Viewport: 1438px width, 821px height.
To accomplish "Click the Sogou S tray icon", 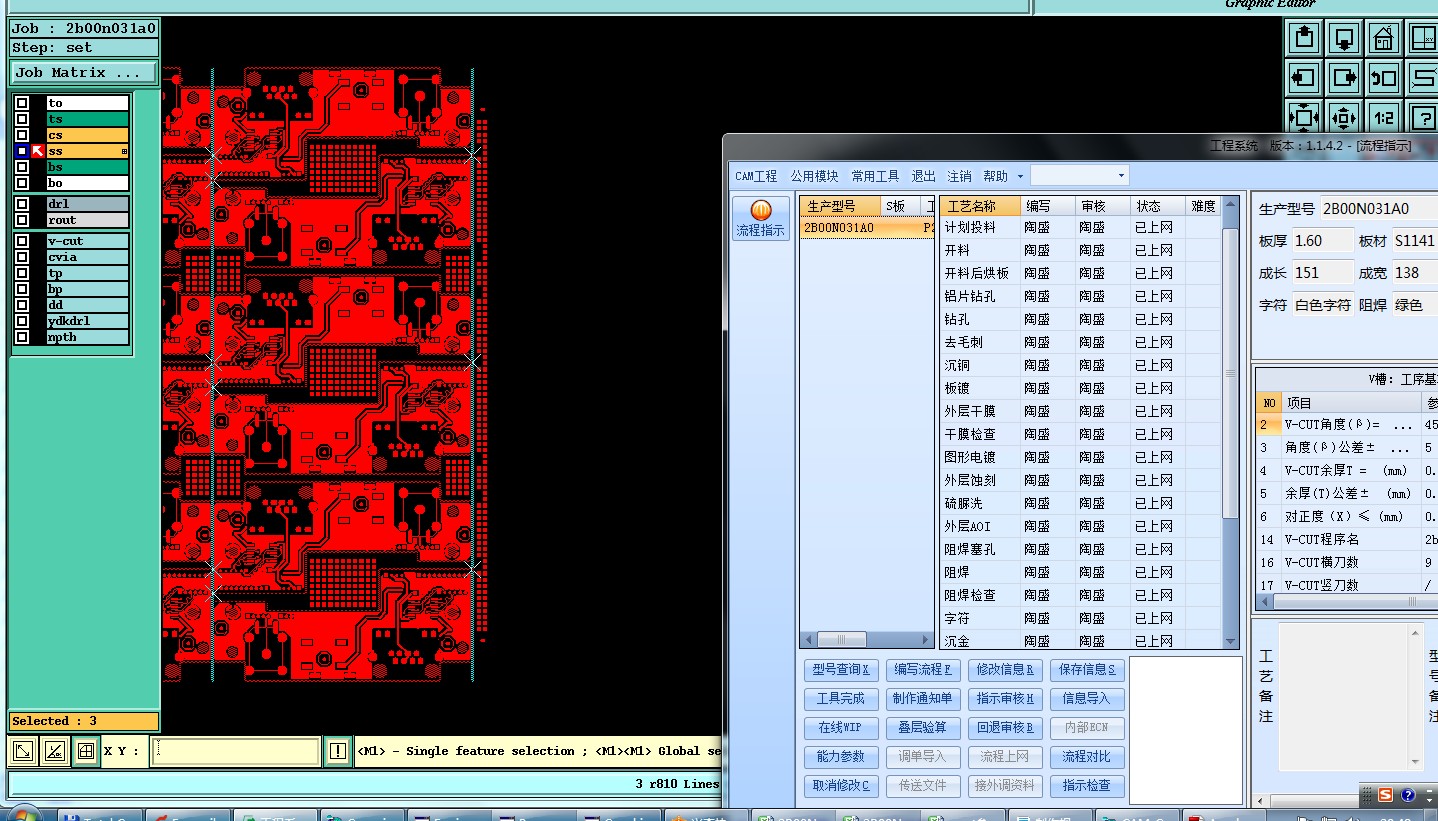I will (x=1385, y=795).
